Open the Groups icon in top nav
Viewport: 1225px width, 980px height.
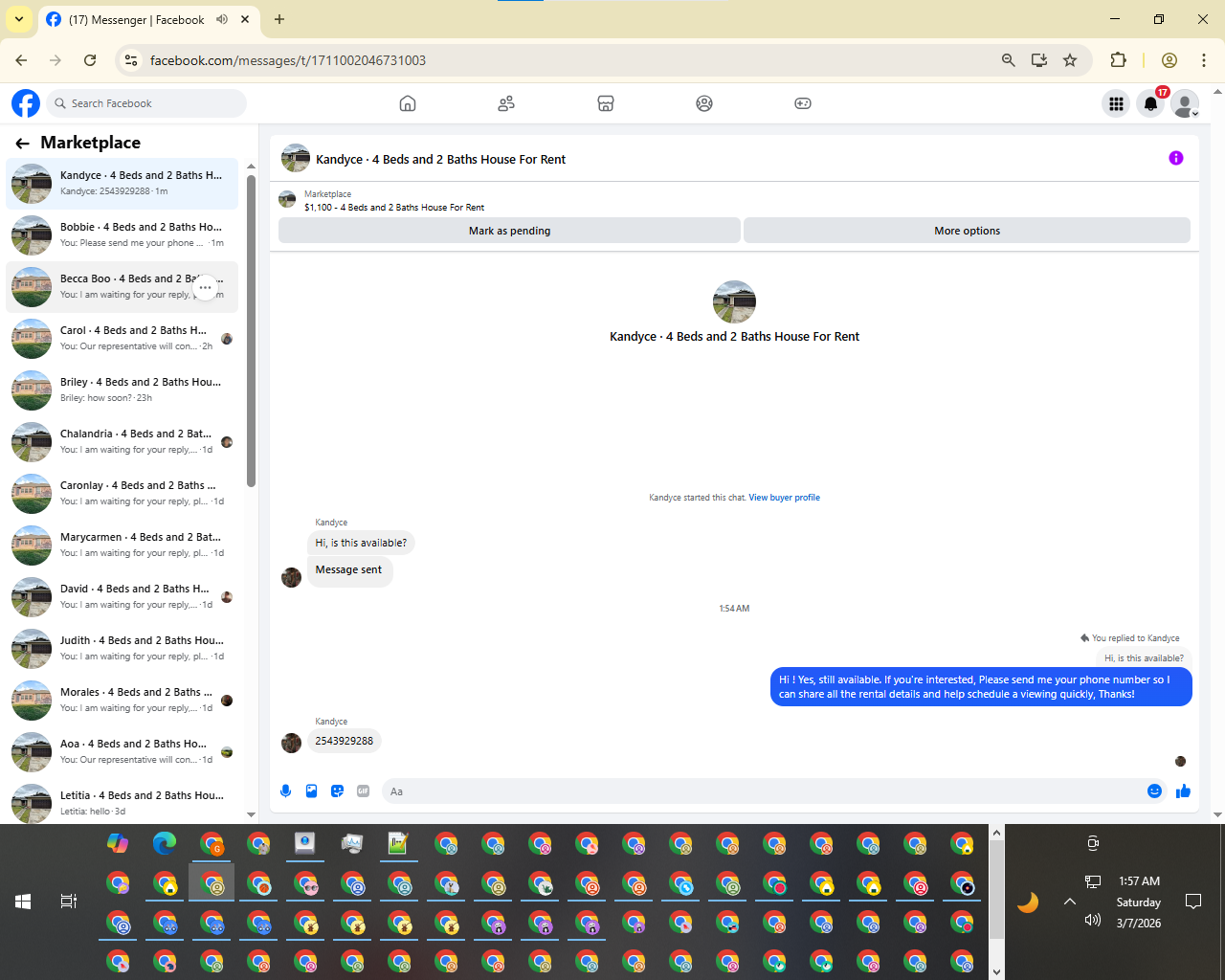click(704, 103)
